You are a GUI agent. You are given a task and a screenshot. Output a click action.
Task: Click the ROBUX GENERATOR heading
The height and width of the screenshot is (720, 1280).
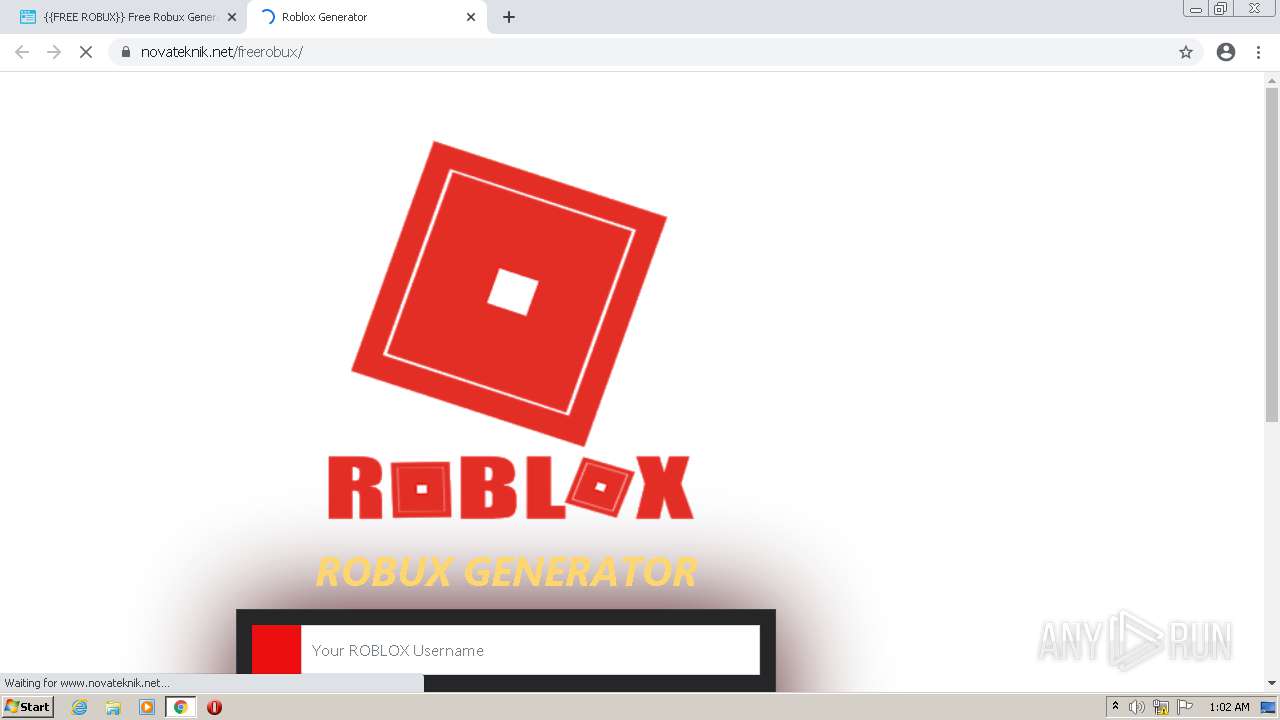(506, 572)
